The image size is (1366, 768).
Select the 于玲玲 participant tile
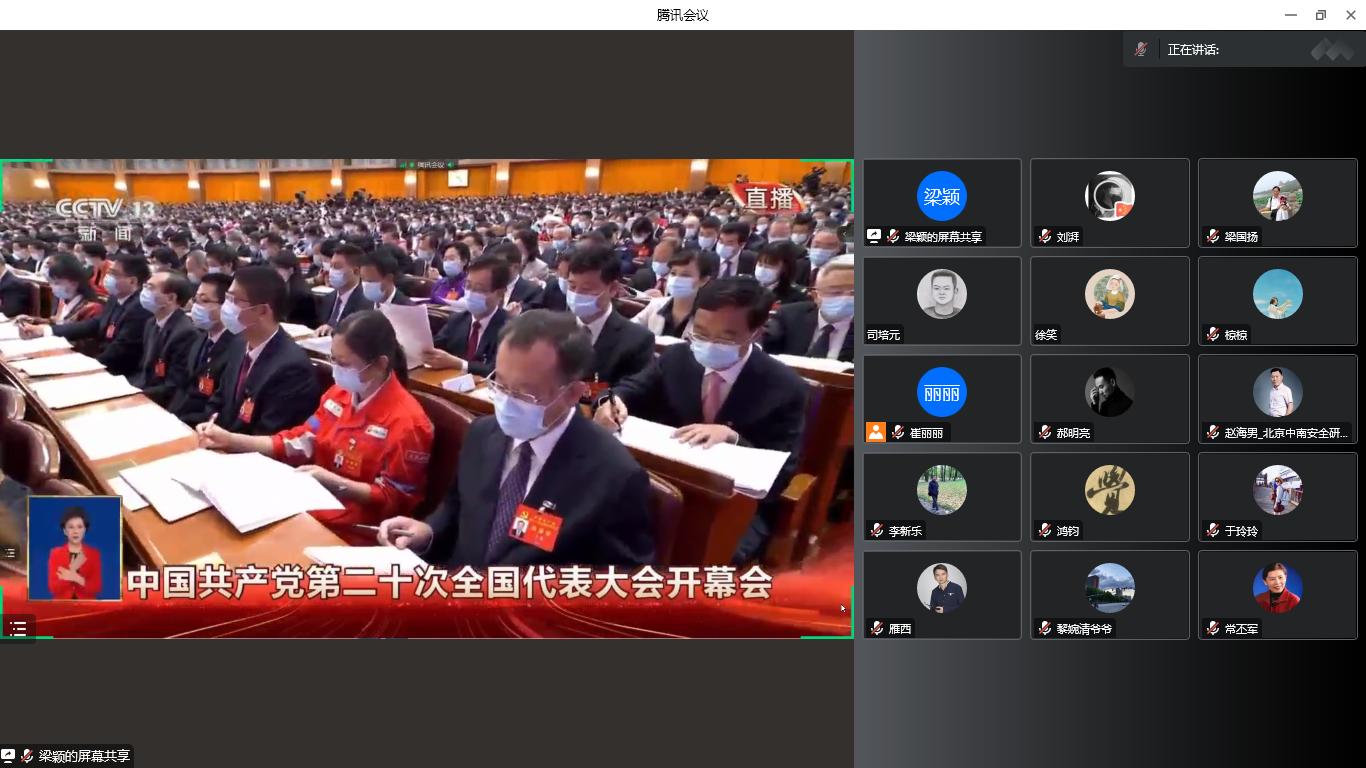(x=1278, y=497)
